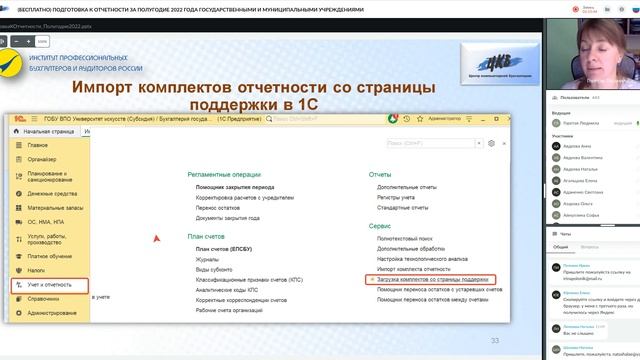Screen dimensions: 640x360
Task: Open the navigation settings gear icon
Action: [x=491, y=143]
